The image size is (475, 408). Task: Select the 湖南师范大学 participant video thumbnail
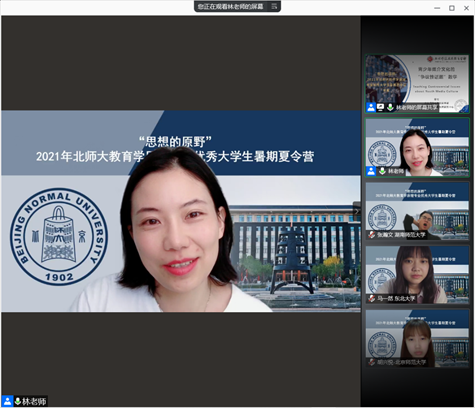pyautogui.click(x=417, y=211)
